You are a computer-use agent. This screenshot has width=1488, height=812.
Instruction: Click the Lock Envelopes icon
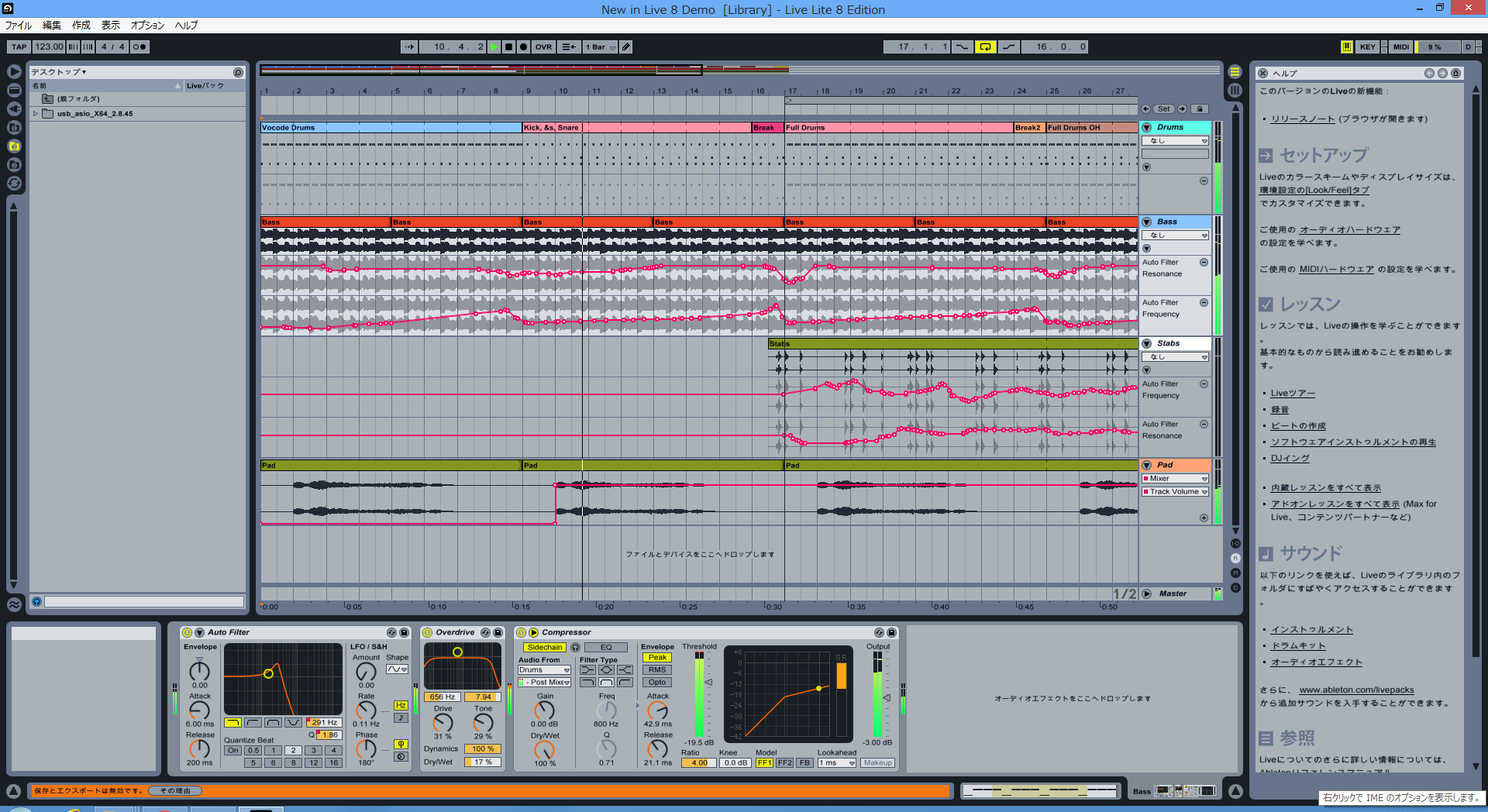pos(1199,109)
